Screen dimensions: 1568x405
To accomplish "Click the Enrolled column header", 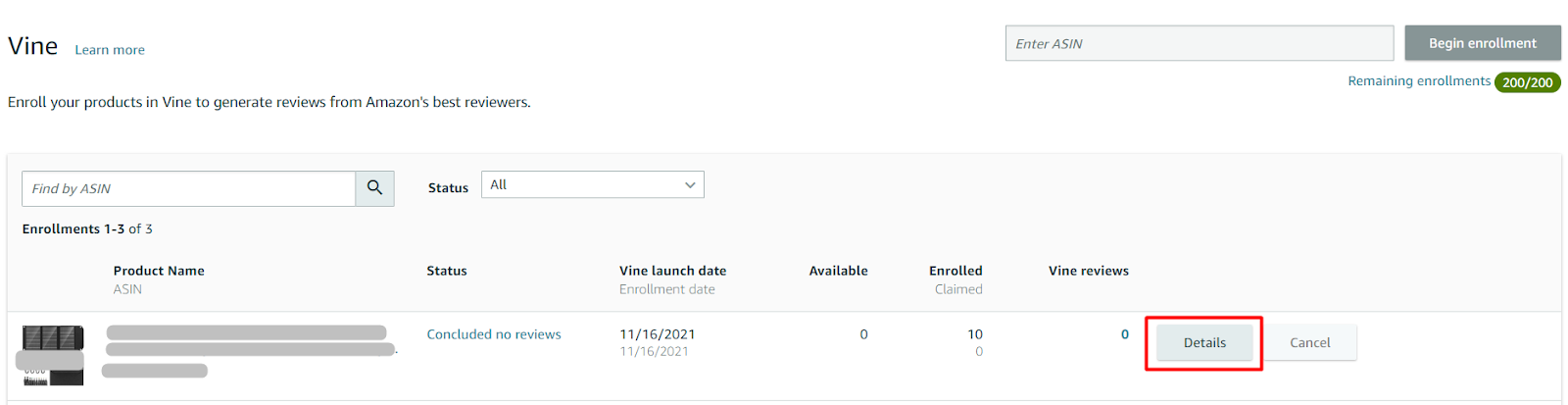I will click(x=955, y=271).
